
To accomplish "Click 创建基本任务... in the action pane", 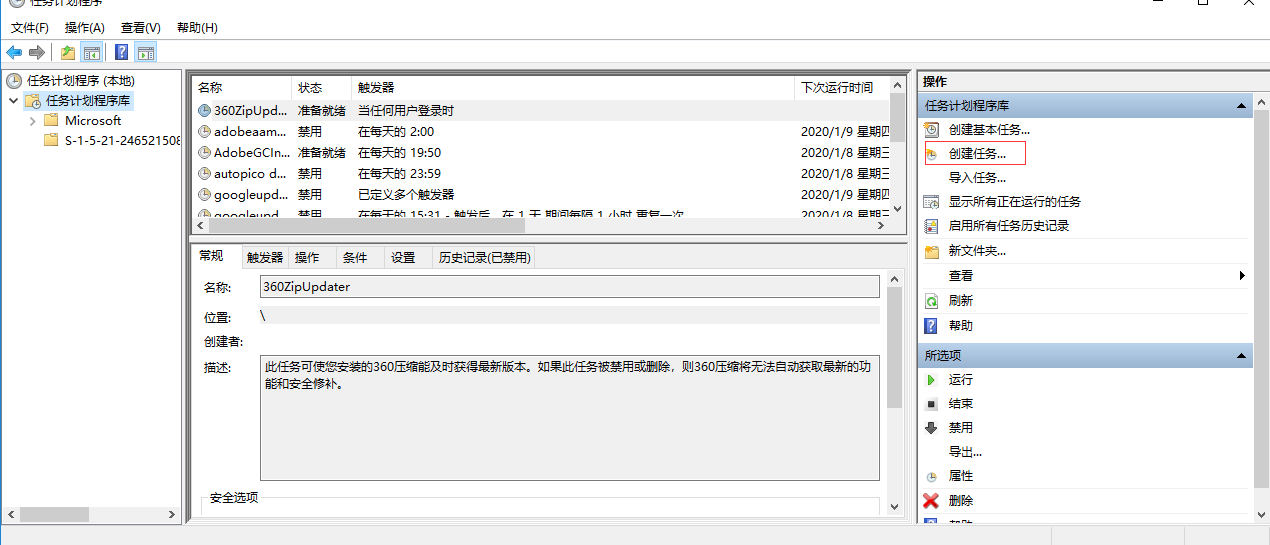I will (989, 130).
